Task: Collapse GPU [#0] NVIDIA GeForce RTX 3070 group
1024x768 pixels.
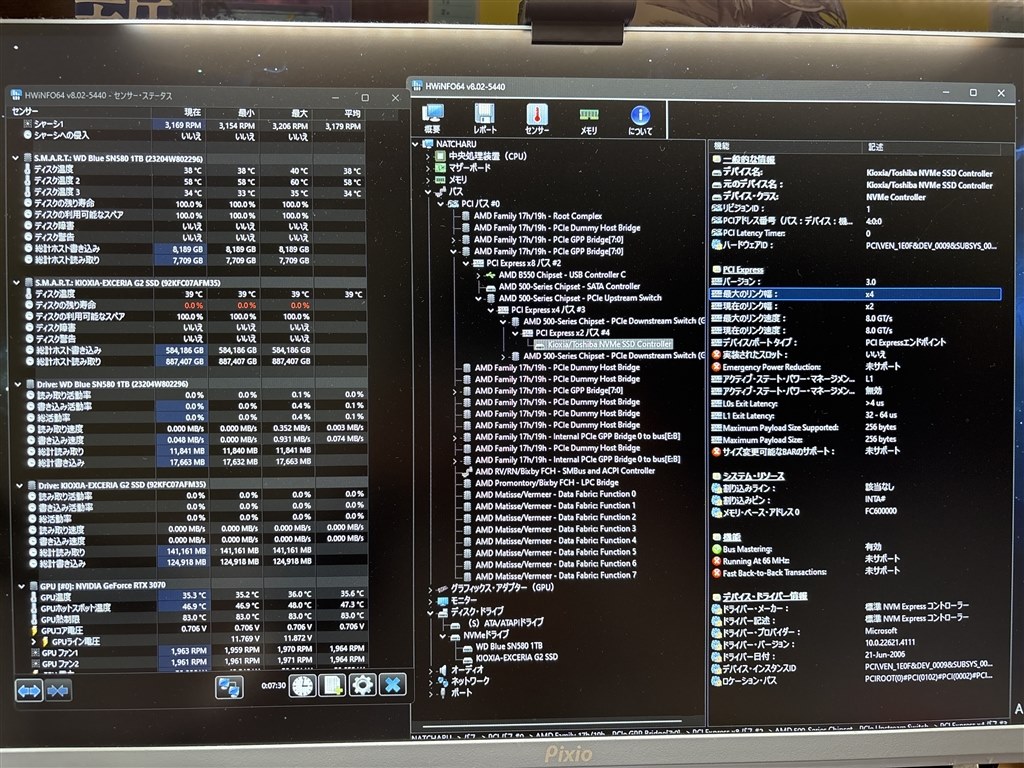Action: tap(22, 586)
